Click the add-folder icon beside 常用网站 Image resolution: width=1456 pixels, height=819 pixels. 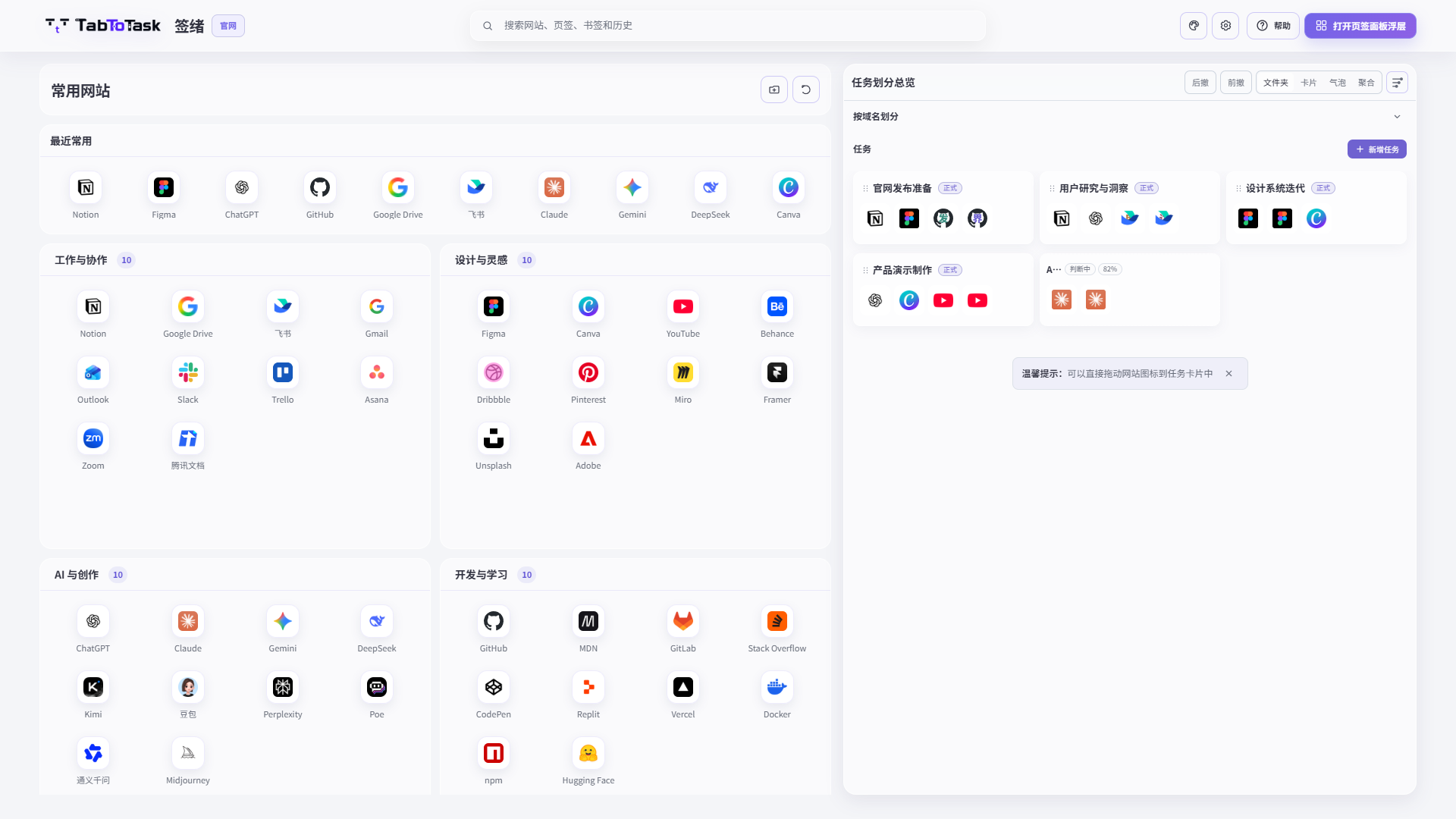click(774, 89)
